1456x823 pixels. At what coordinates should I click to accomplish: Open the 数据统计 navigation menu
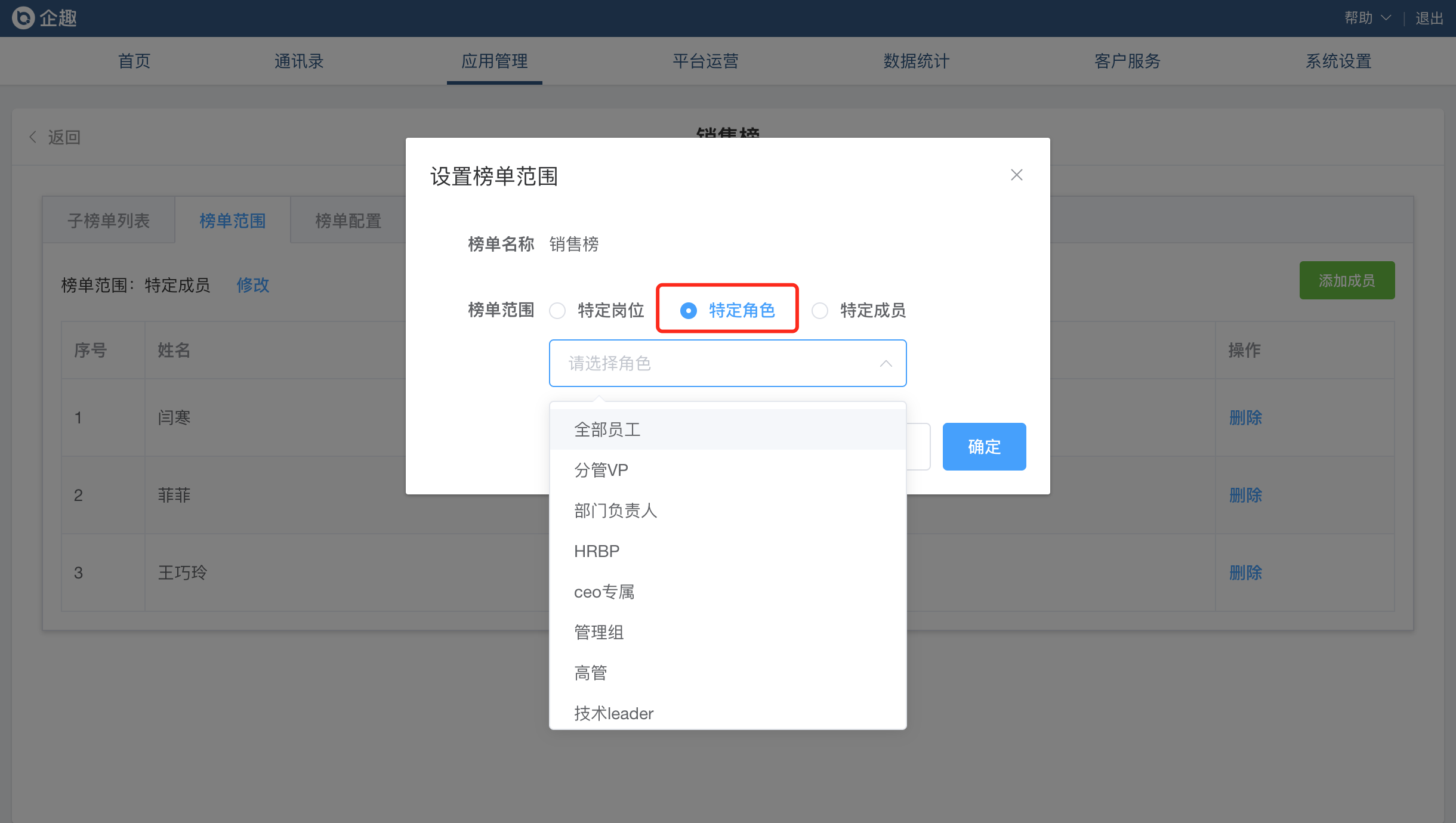click(916, 61)
